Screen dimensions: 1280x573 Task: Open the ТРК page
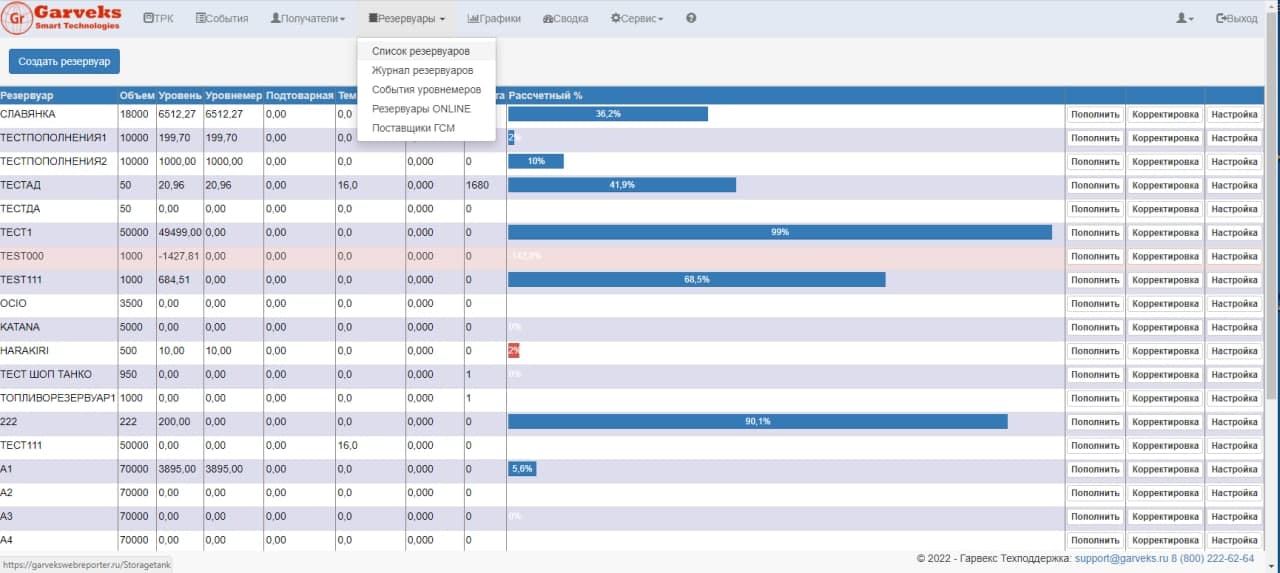[159, 19]
